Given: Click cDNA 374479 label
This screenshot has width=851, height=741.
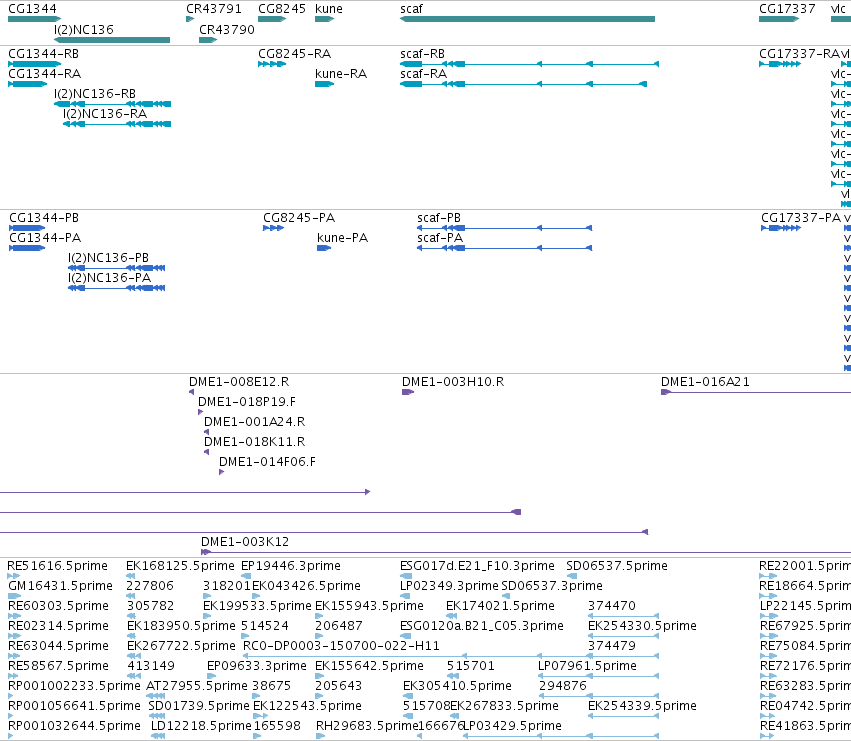Looking at the screenshot, I should [612, 646].
